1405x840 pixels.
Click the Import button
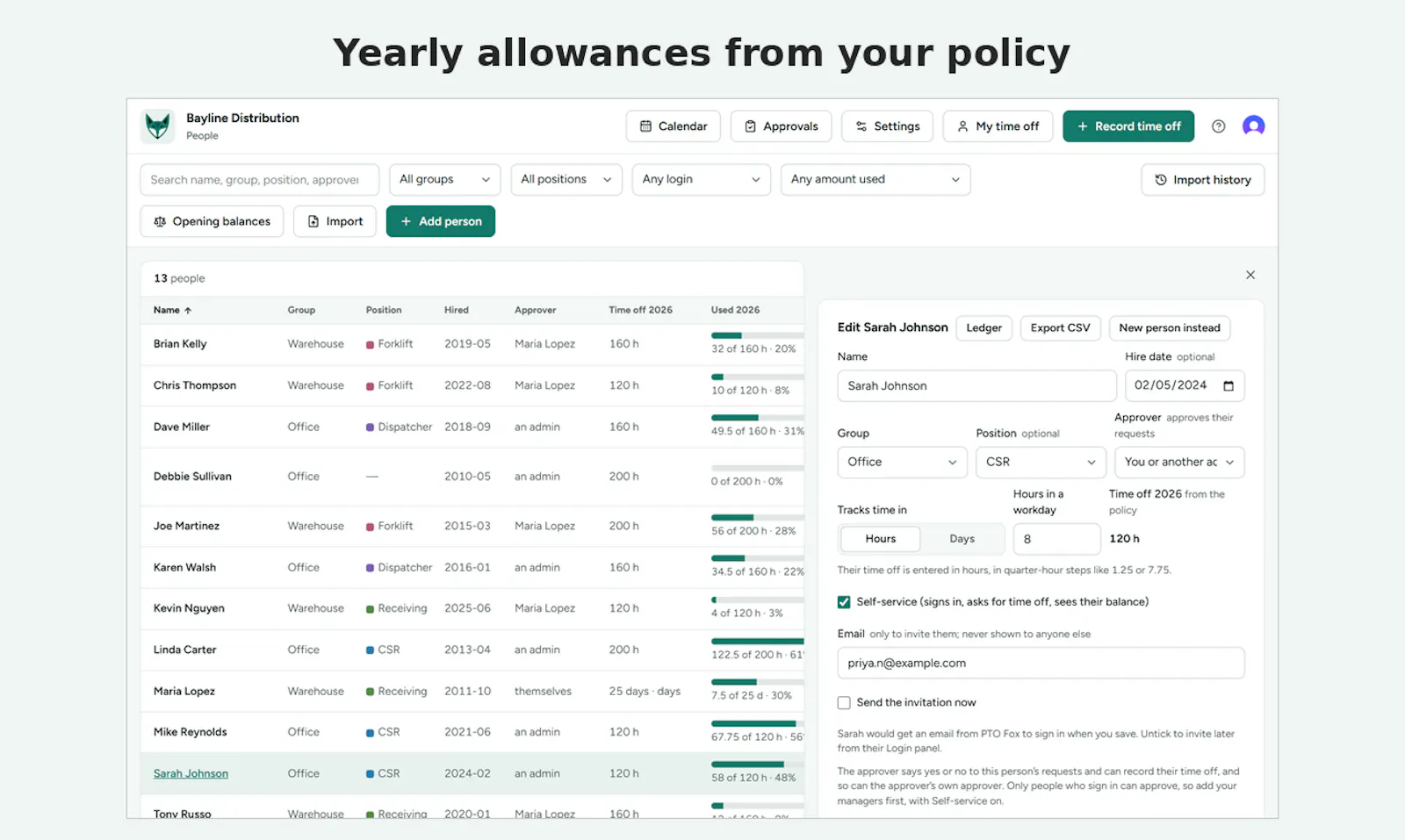coord(335,221)
